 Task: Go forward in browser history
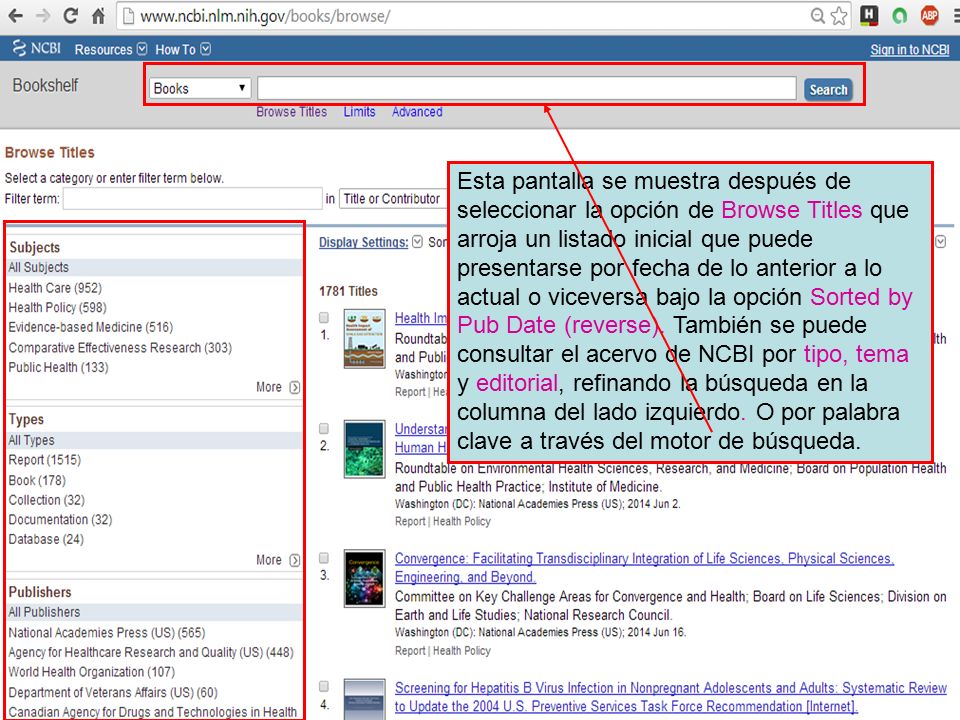tap(43, 16)
